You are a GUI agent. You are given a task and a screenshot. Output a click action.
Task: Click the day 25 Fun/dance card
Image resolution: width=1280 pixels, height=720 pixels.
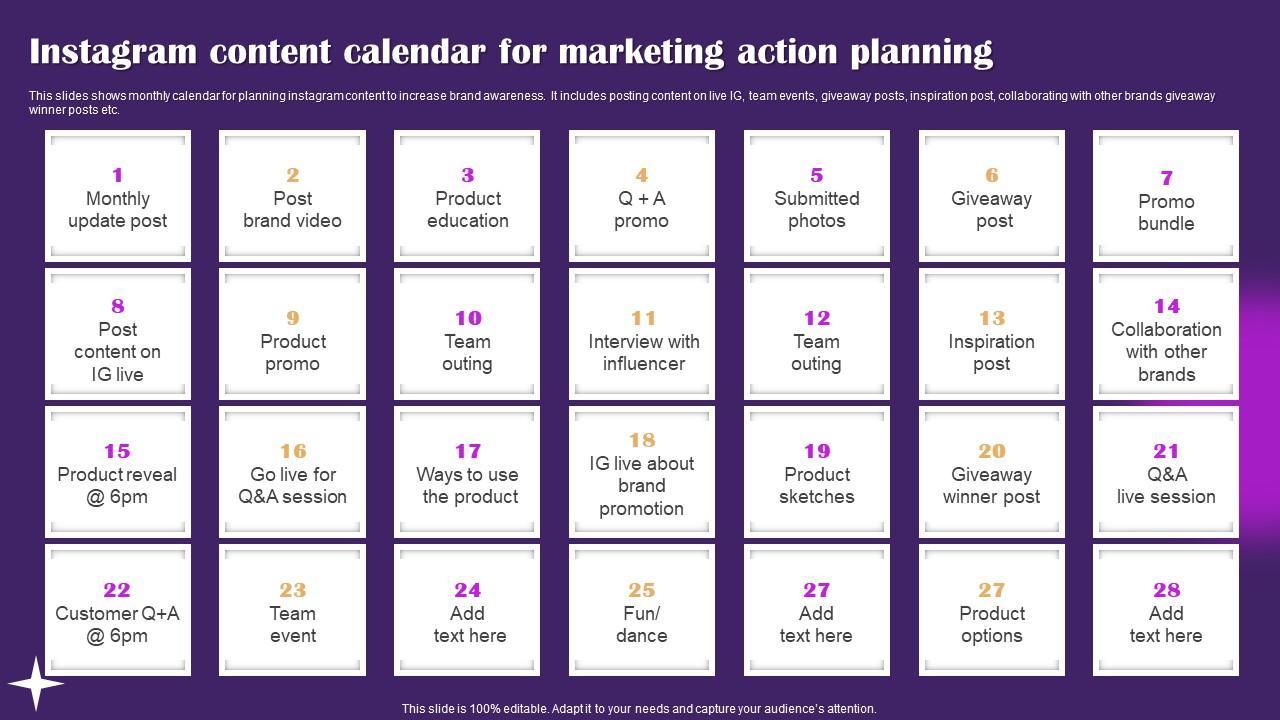642,611
